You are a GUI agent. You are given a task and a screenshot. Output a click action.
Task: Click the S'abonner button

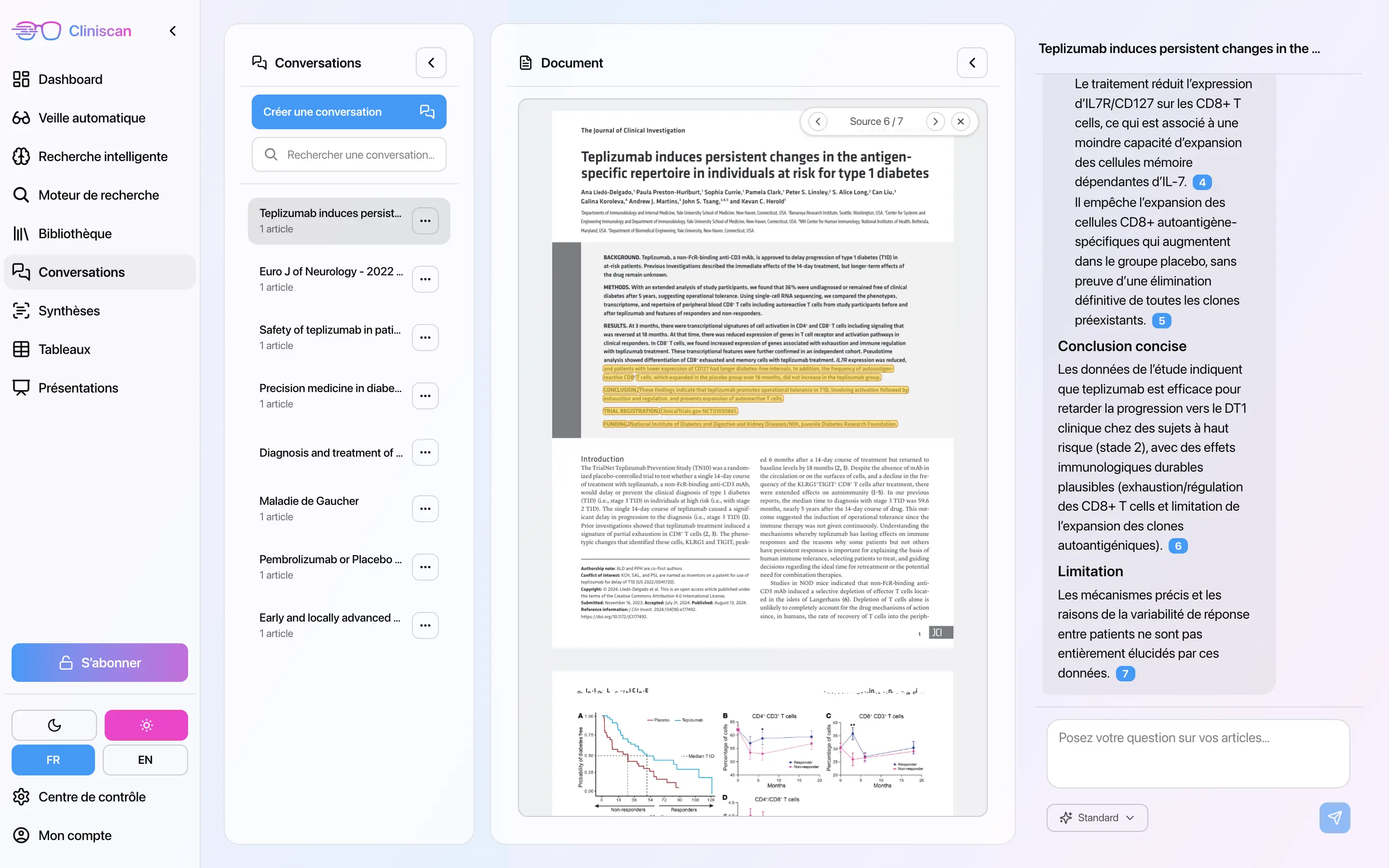coord(99,663)
